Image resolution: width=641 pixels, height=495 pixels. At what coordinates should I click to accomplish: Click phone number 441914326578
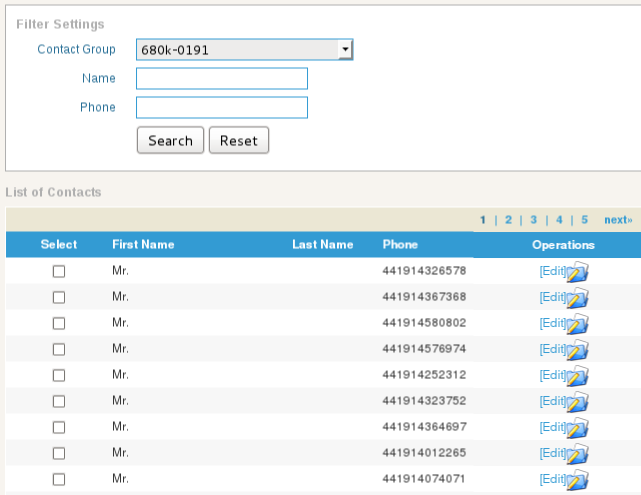click(x=424, y=271)
